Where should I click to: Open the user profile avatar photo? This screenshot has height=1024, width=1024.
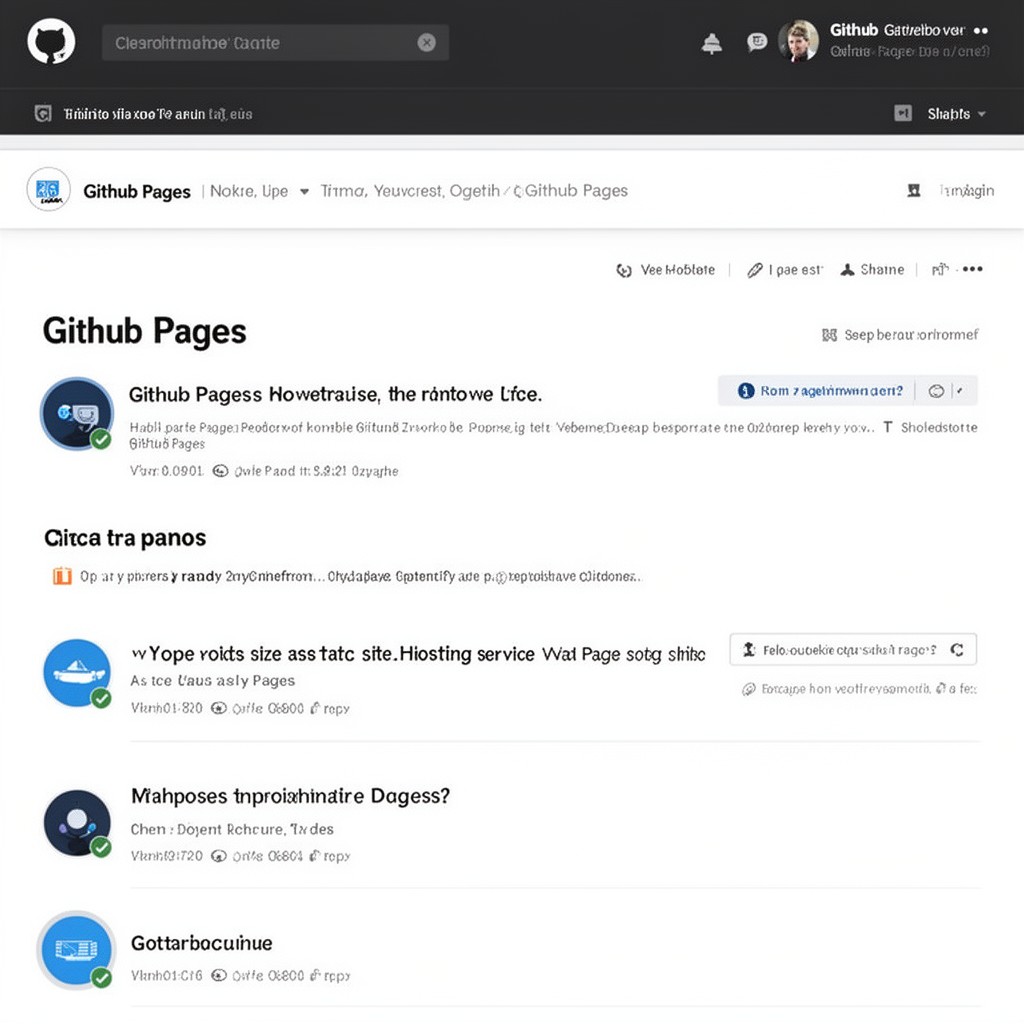(x=798, y=40)
